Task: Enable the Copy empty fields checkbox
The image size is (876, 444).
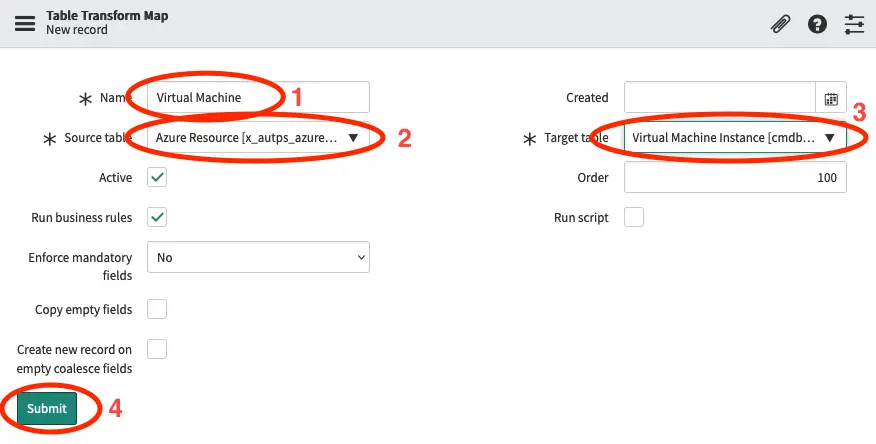Action: 157,309
